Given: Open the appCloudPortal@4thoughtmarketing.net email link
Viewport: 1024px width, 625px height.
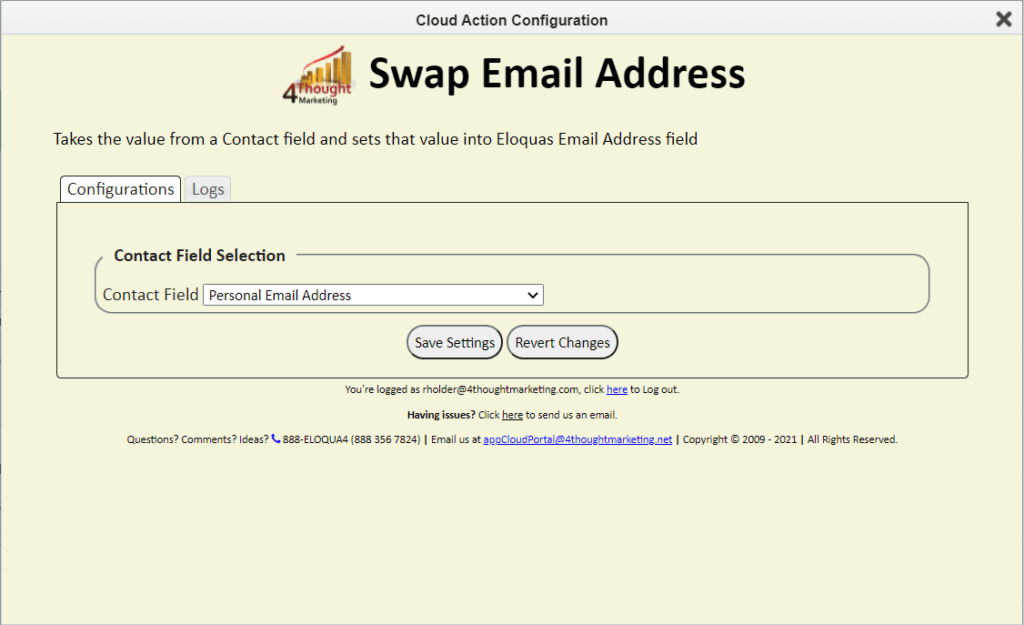Looking at the screenshot, I should (577, 440).
